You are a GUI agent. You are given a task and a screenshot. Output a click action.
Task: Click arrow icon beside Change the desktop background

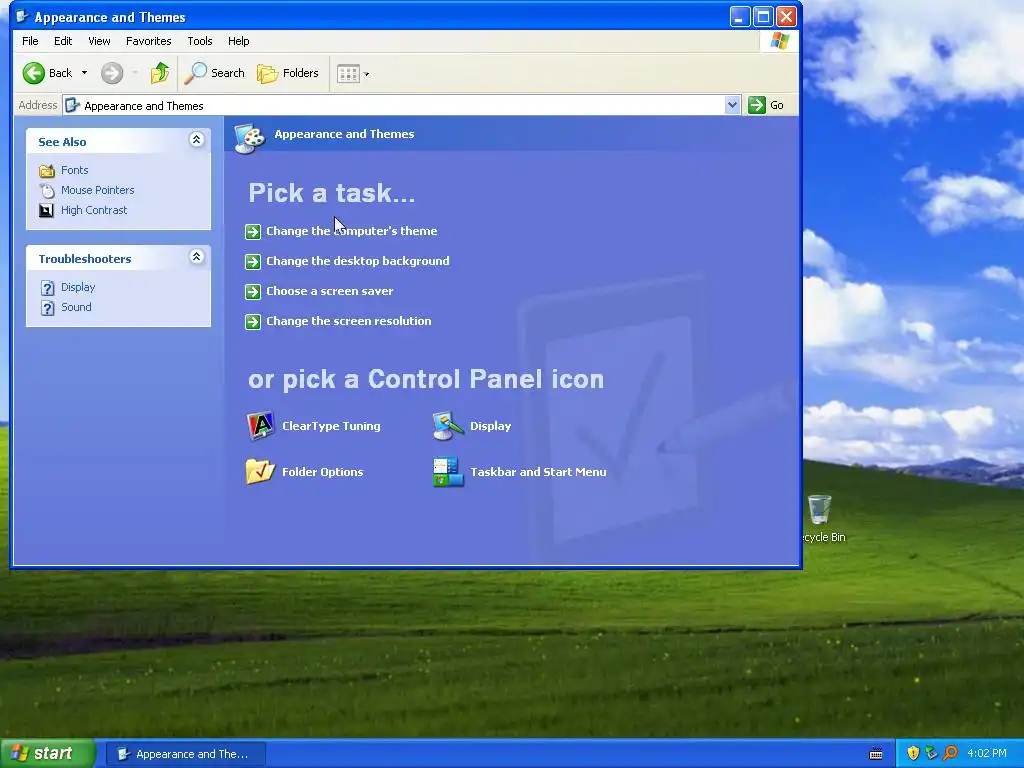[253, 262]
